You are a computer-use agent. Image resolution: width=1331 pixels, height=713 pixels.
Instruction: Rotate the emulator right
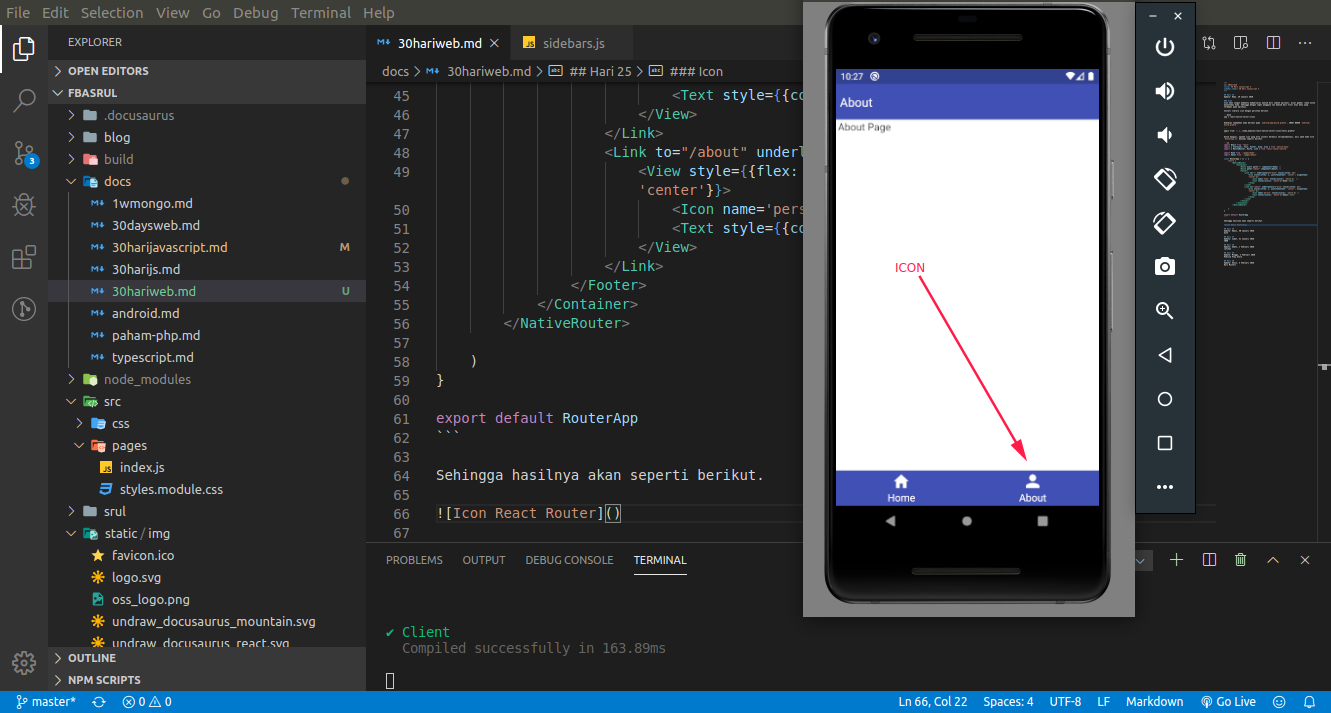[1164, 223]
